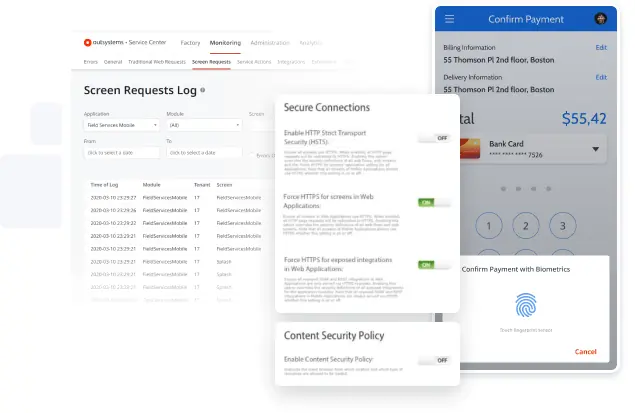Open the Factory tab
Image resolution: width=635 pixels, height=413 pixels.
tap(190, 43)
